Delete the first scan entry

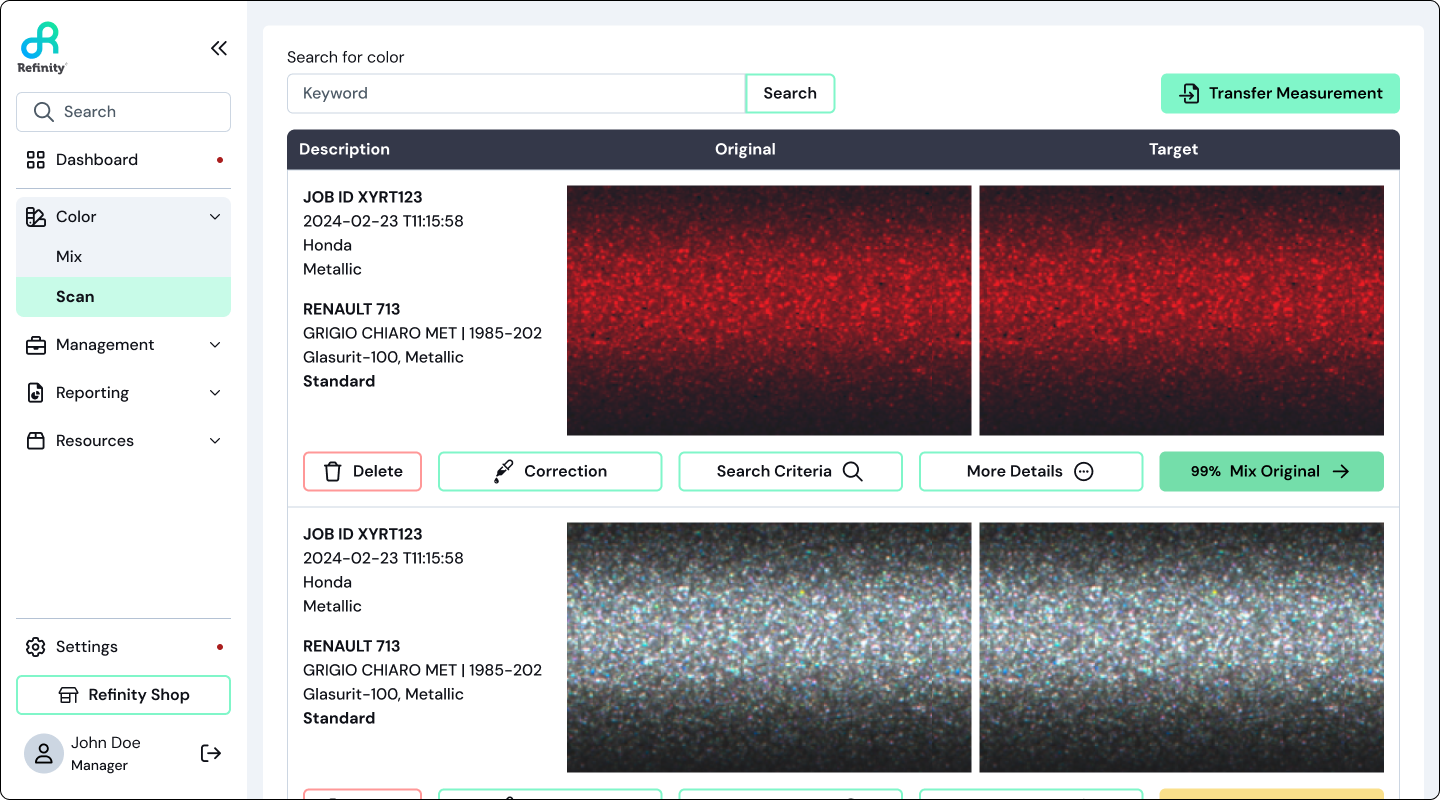(362, 471)
